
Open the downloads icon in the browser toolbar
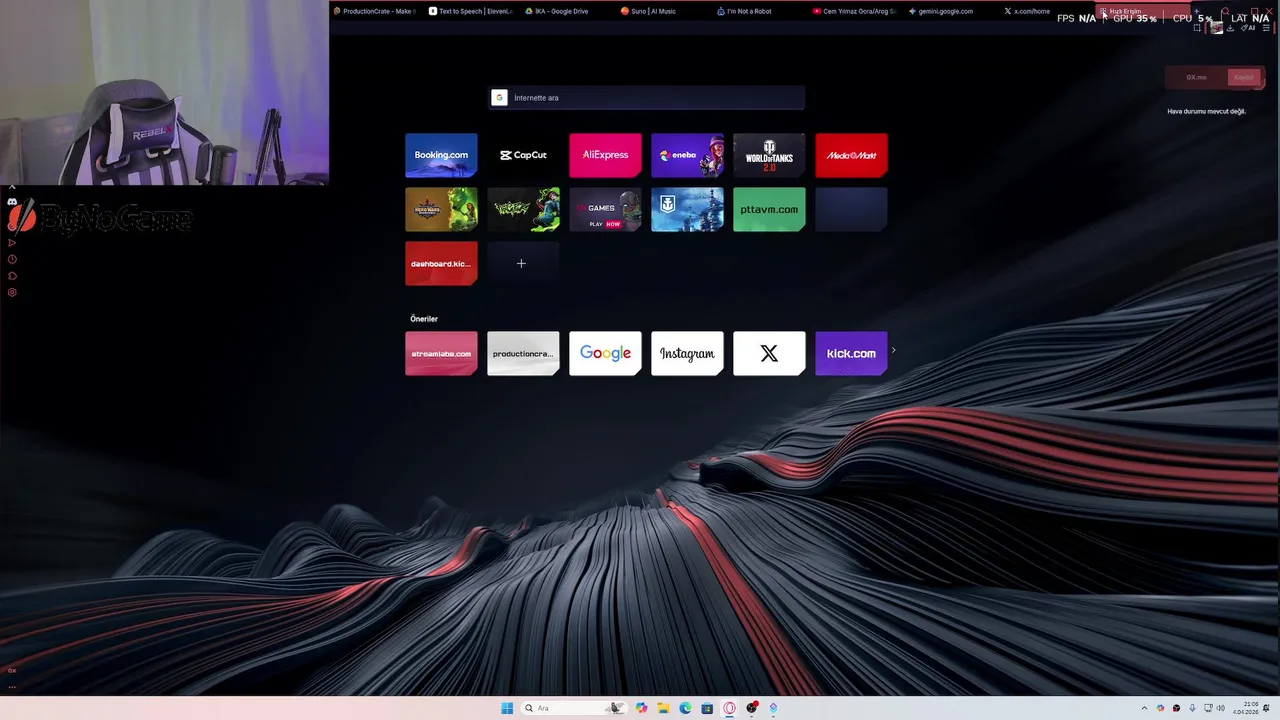coord(1230,28)
